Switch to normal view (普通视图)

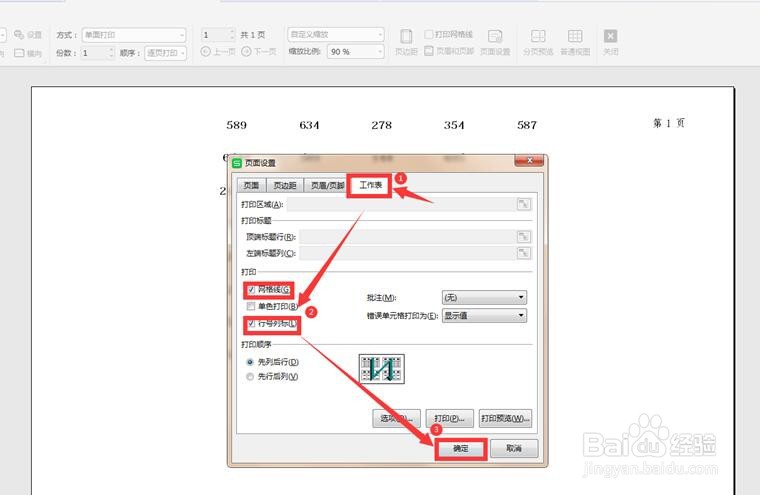click(575, 36)
